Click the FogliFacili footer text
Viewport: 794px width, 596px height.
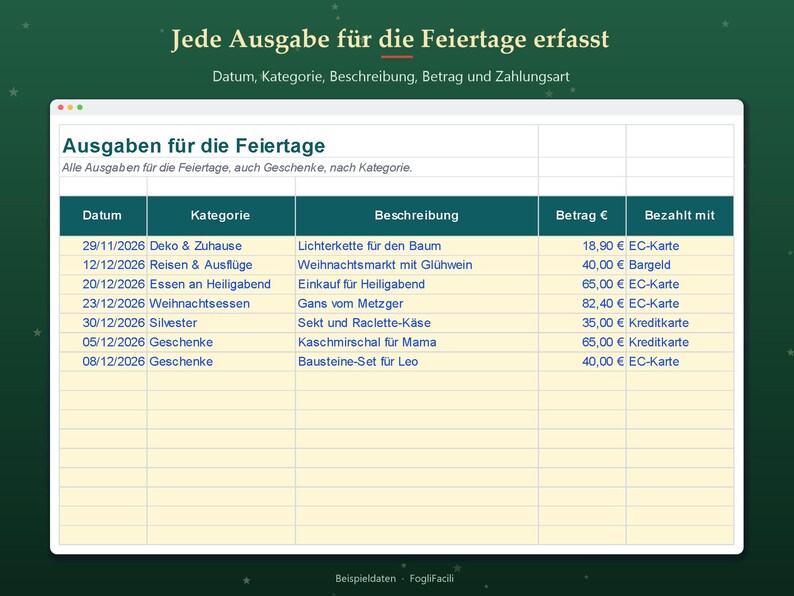[431, 578]
